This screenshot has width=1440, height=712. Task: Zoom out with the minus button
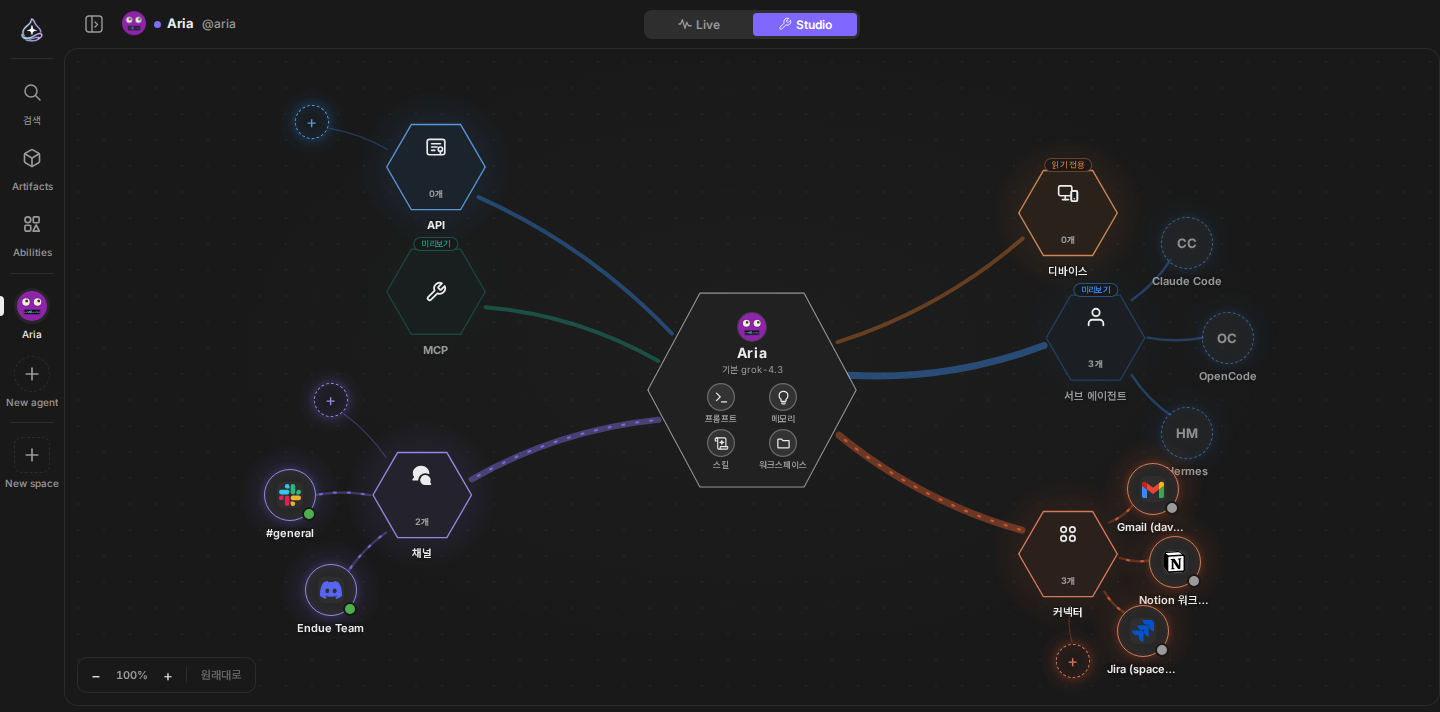(x=96, y=676)
